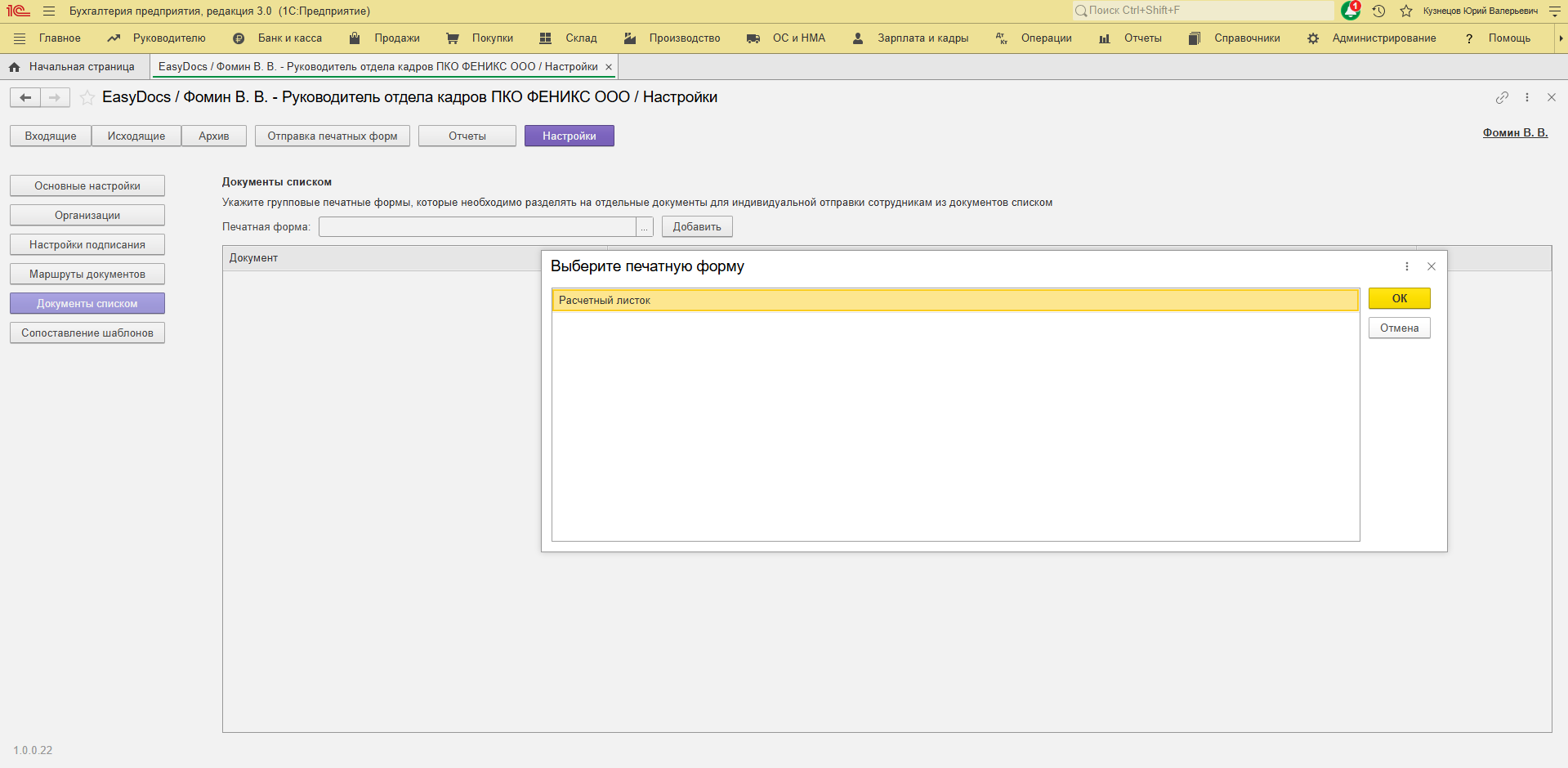This screenshot has height=768, width=1568.
Task: Copy link via the chain icon
Action: coord(1502,97)
